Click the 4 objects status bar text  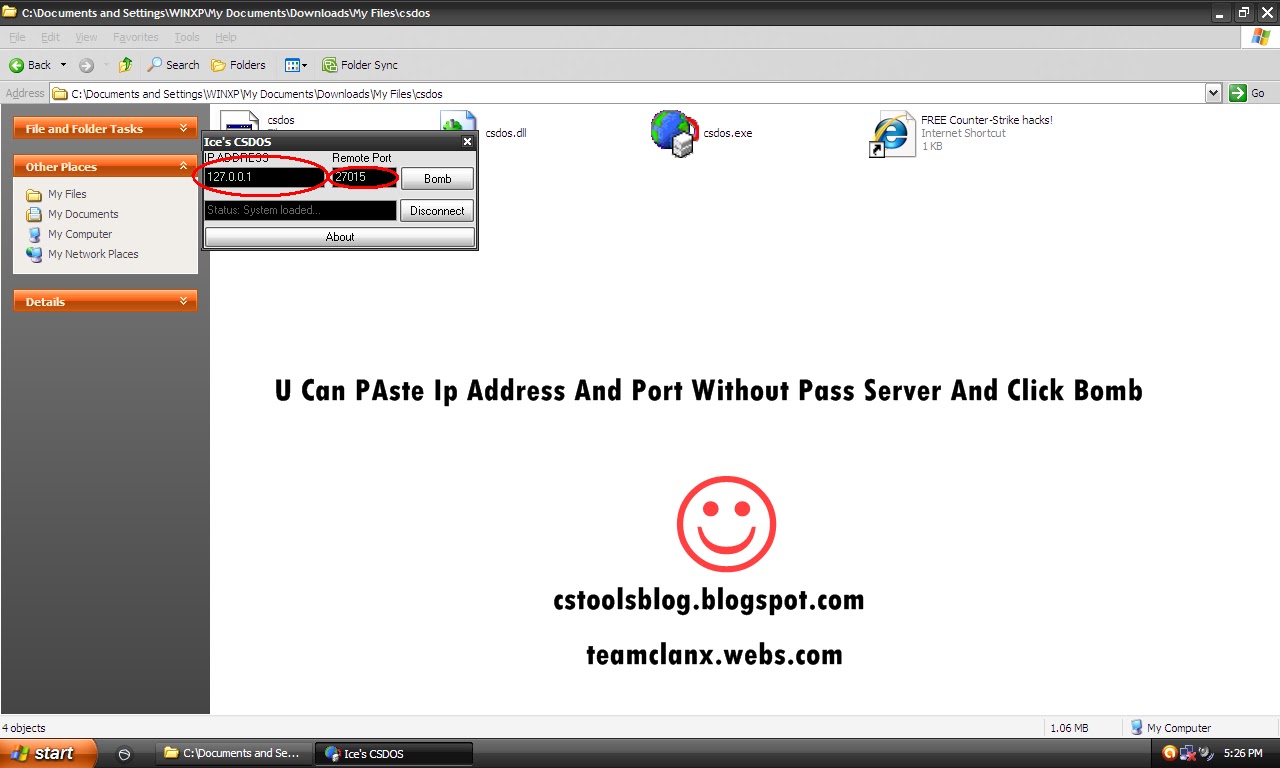point(24,728)
